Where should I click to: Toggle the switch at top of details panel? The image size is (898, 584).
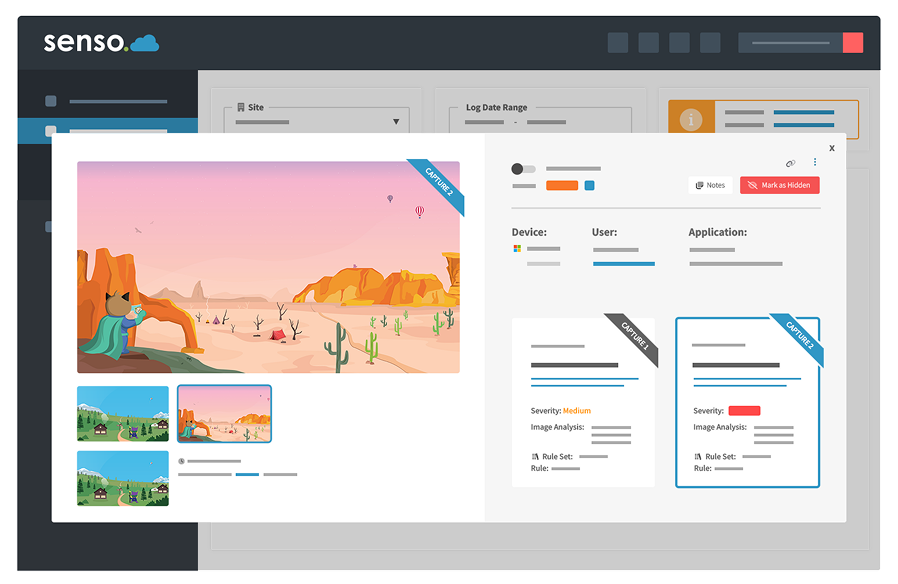click(x=523, y=169)
